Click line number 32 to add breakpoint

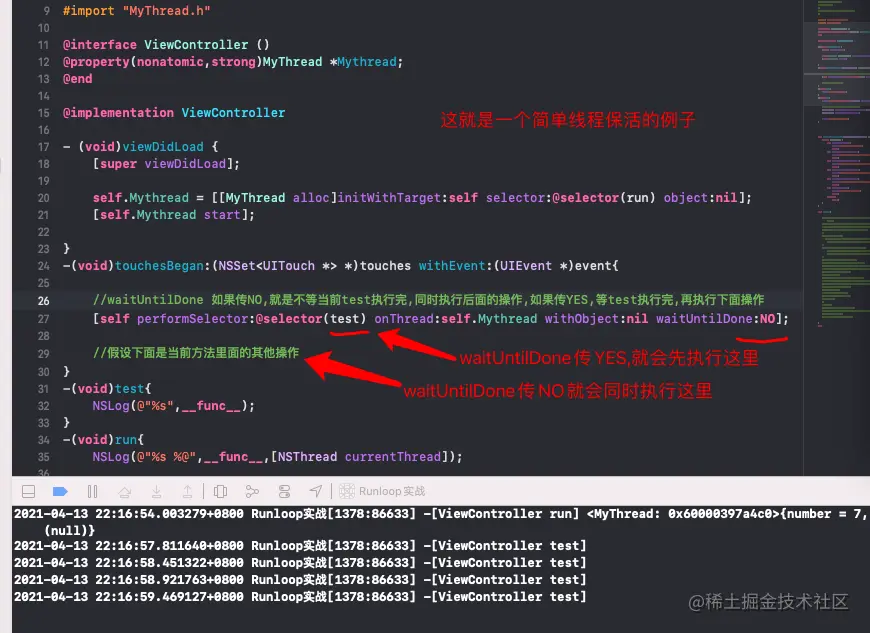pyautogui.click(x=43, y=406)
